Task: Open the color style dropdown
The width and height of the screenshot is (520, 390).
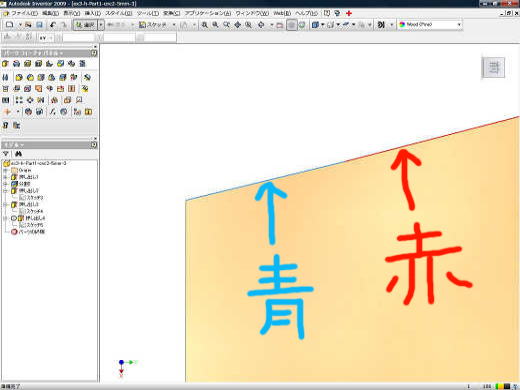Action: pos(459,25)
